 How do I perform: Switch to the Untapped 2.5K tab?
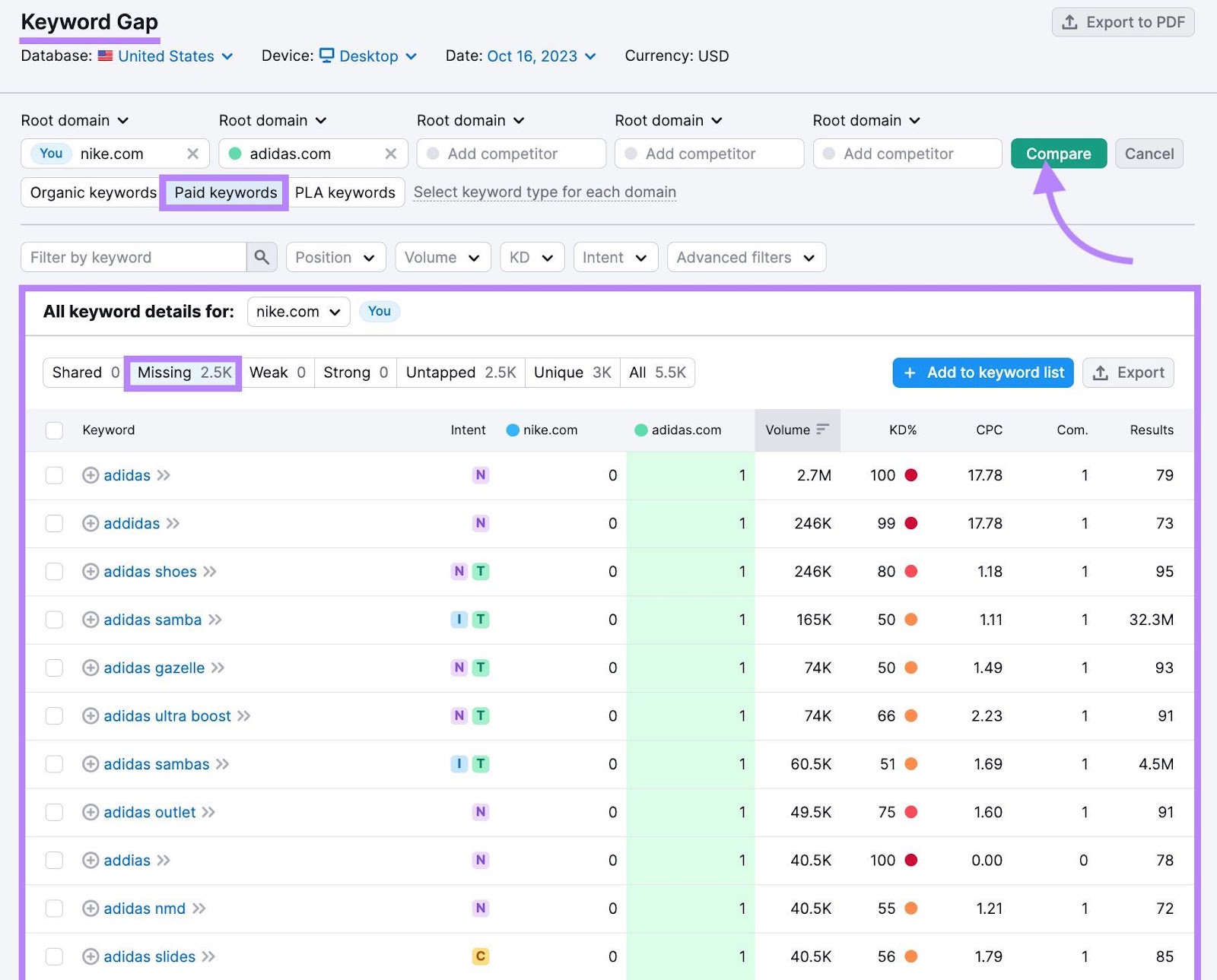(x=461, y=373)
